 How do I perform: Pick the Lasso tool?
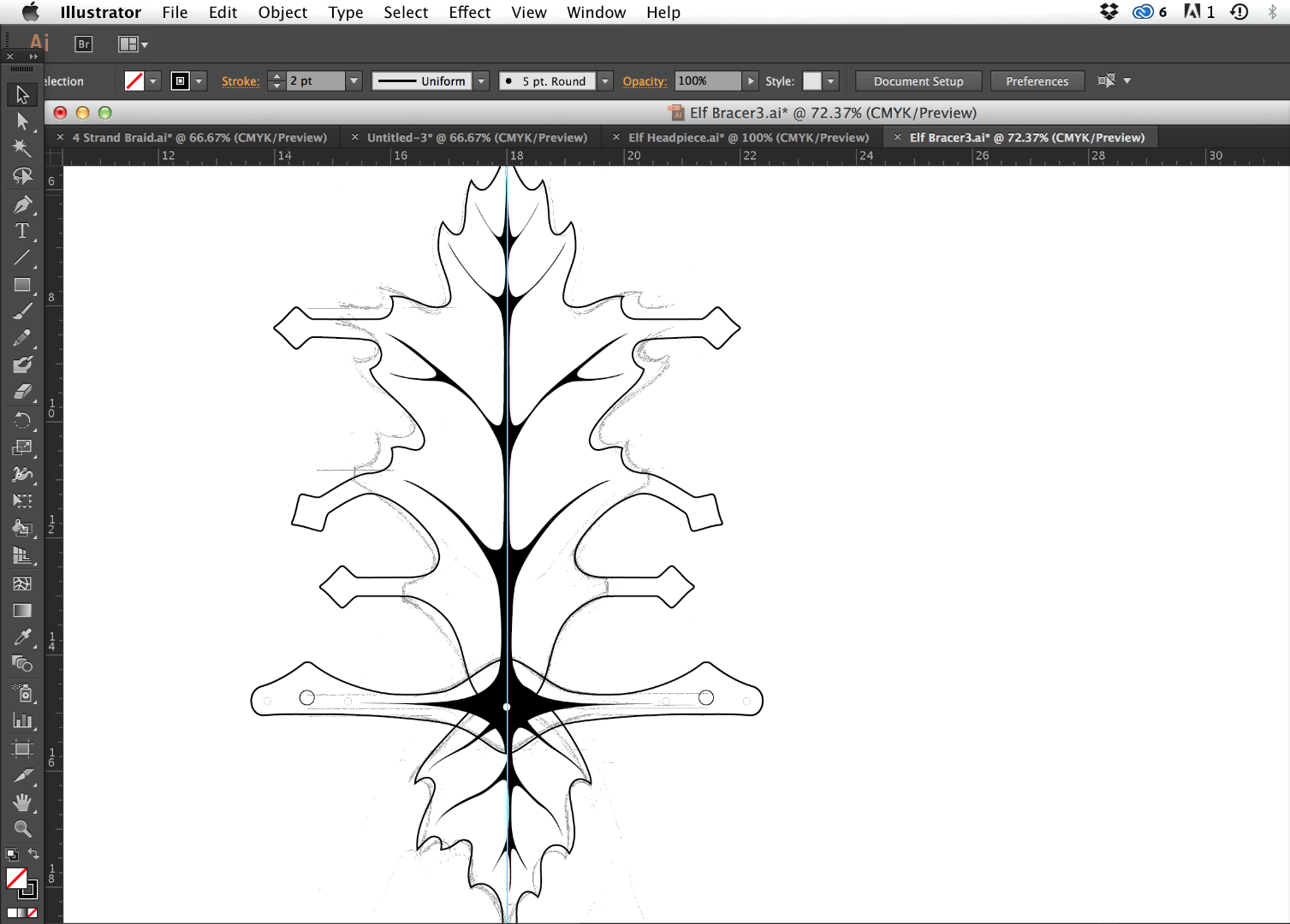(22, 175)
